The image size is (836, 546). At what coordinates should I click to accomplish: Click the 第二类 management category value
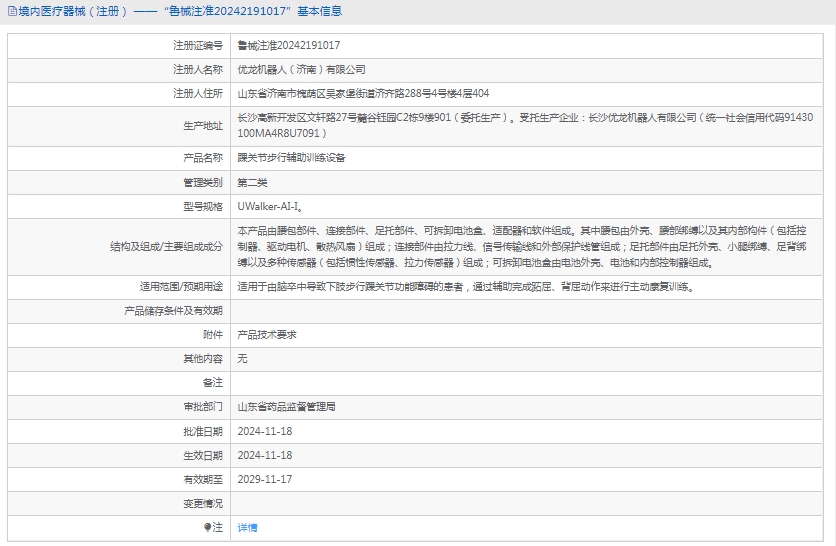(252, 183)
